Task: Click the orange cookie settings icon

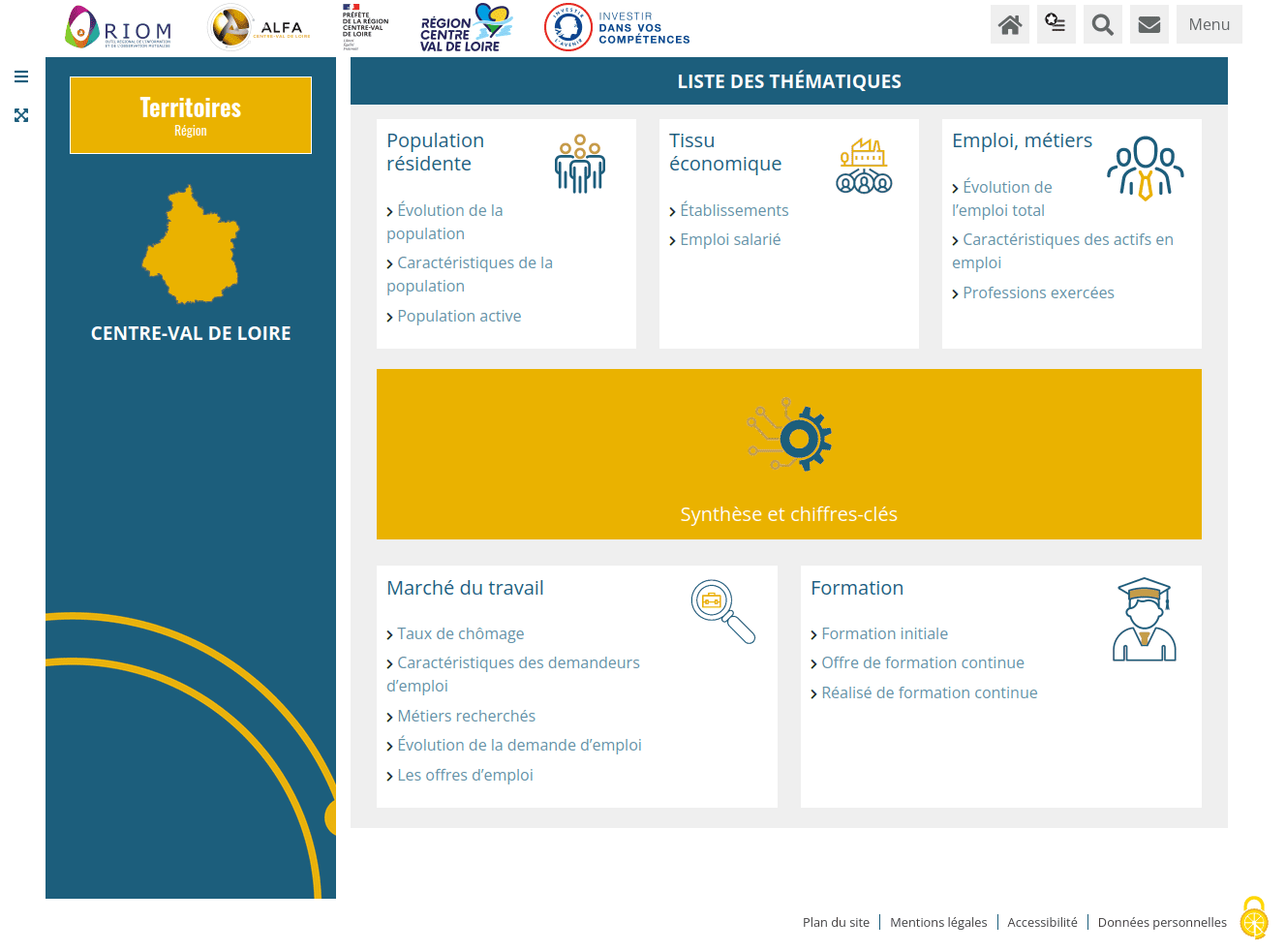Action: [1254, 918]
